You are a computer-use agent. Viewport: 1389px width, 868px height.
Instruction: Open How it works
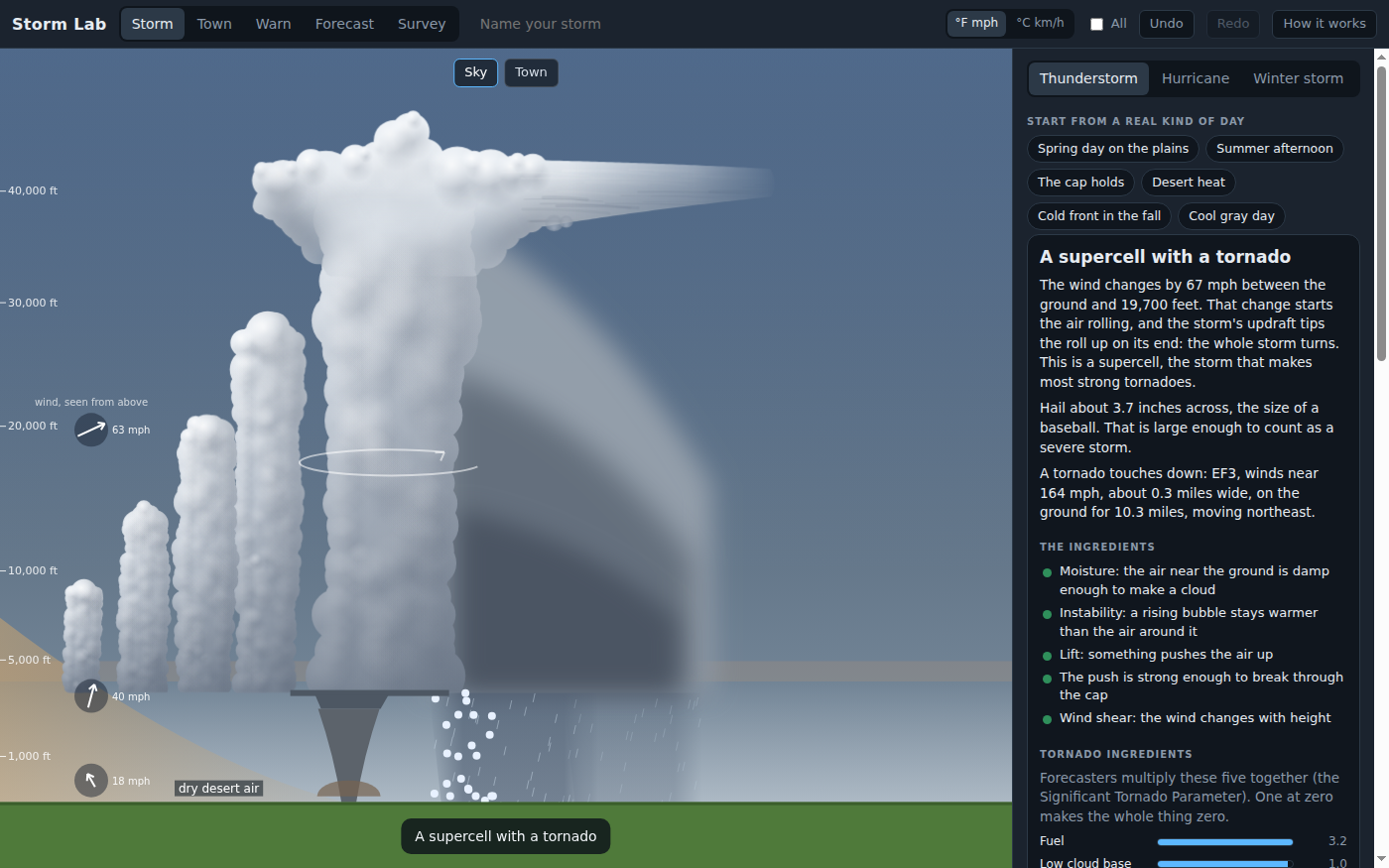pos(1325,24)
